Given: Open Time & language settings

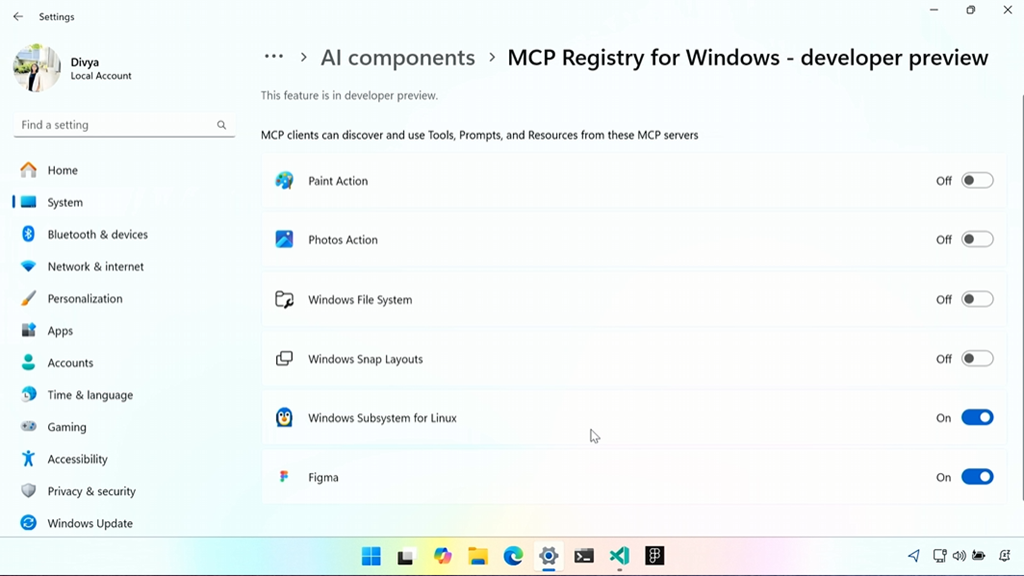Looking at the screenshot, I should [x=124, y=394].
